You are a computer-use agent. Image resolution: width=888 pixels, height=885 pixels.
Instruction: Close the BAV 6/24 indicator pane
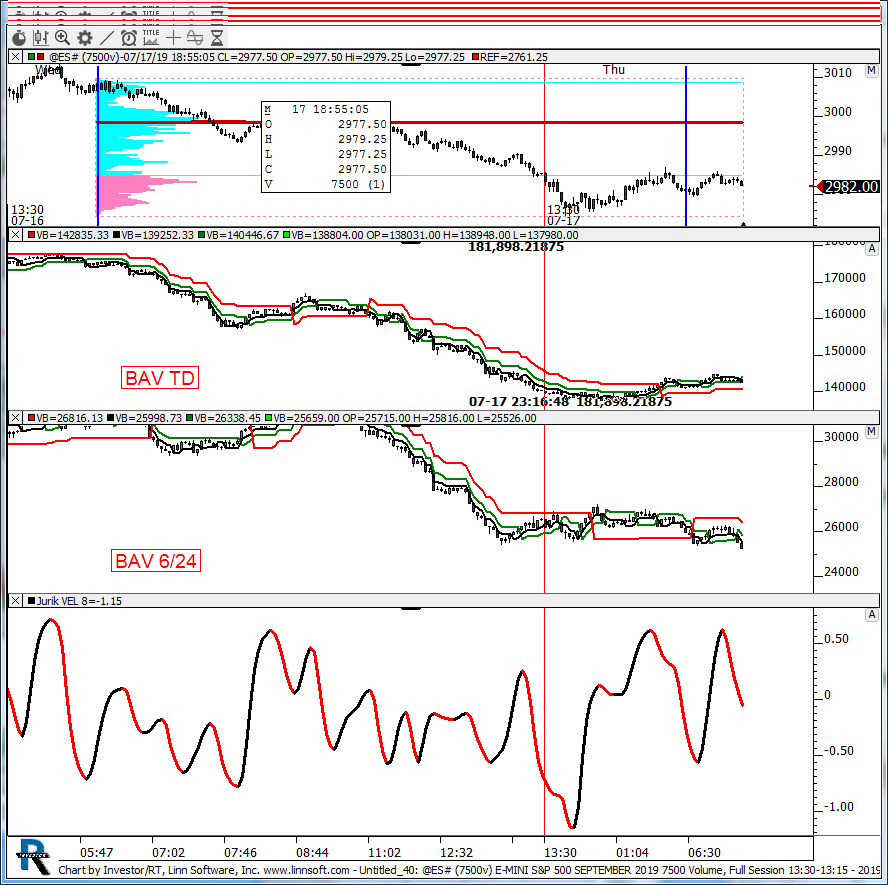click(x=15, y=418)
